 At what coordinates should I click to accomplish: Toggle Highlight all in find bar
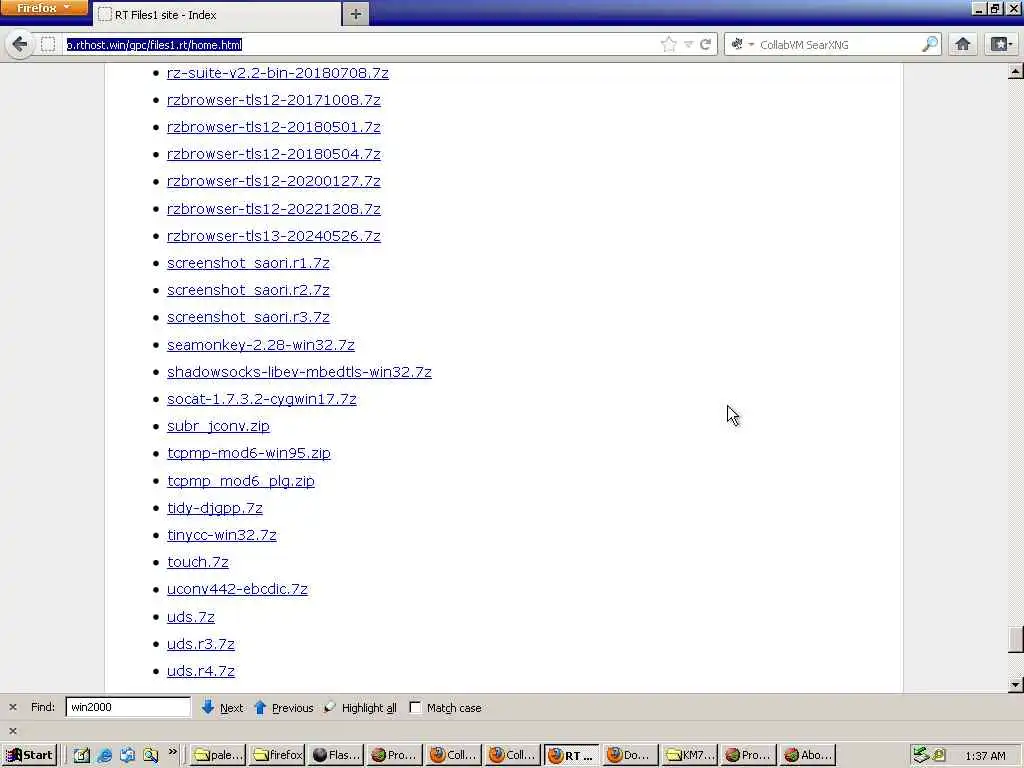tap(360, 707)
